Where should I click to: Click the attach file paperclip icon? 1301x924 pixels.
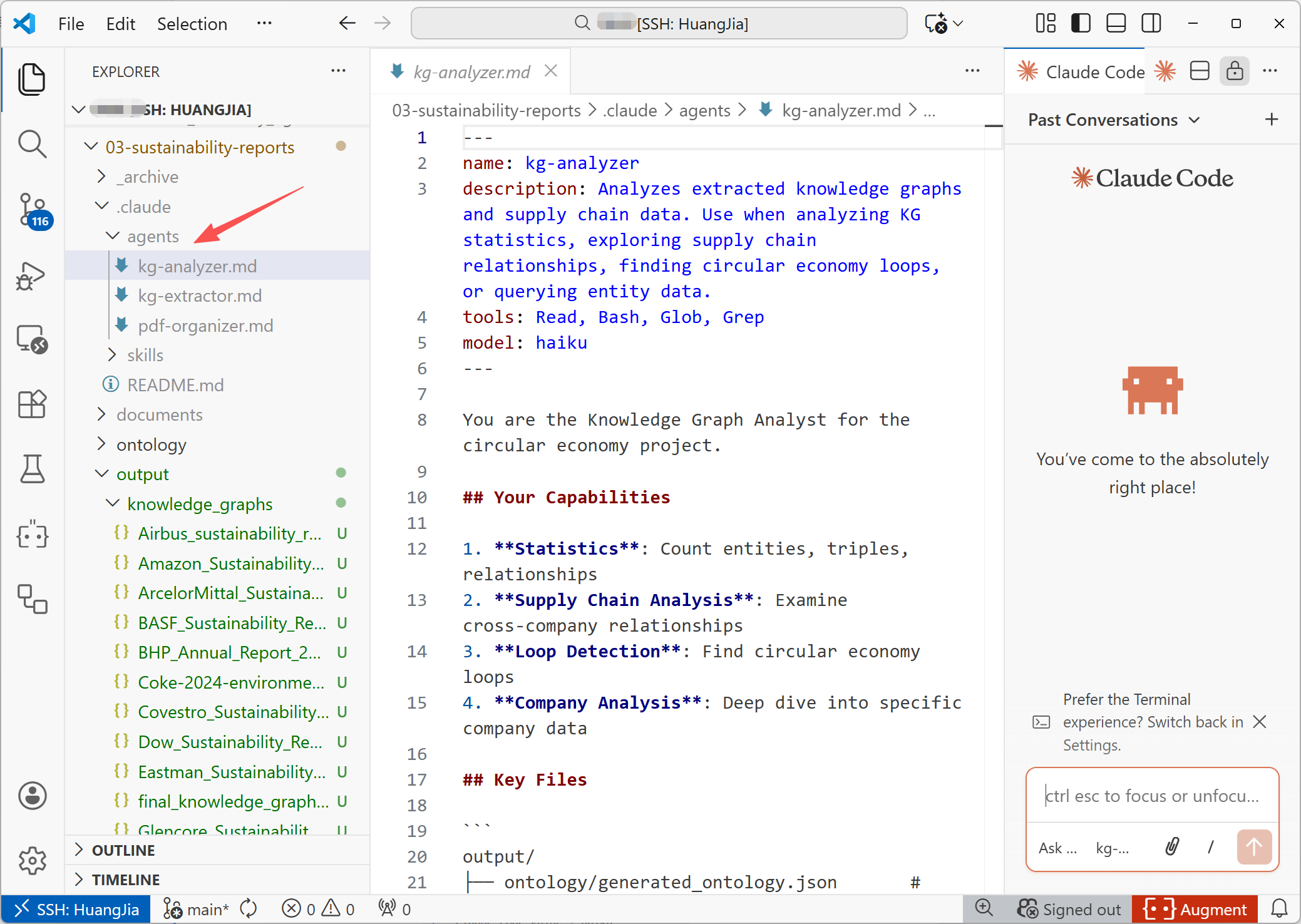[1172, 847]
